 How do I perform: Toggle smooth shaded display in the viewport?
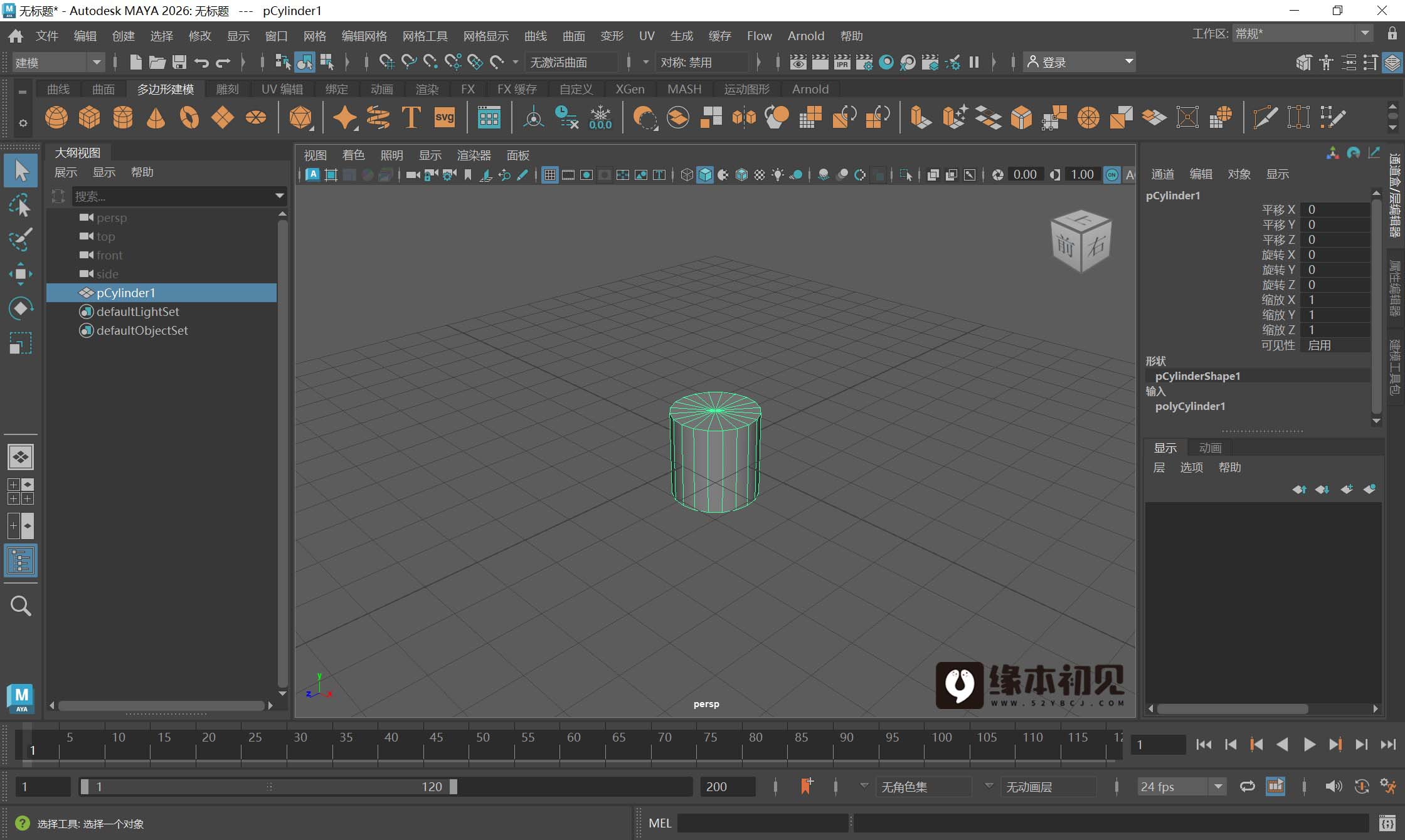(x=704, y=175)
